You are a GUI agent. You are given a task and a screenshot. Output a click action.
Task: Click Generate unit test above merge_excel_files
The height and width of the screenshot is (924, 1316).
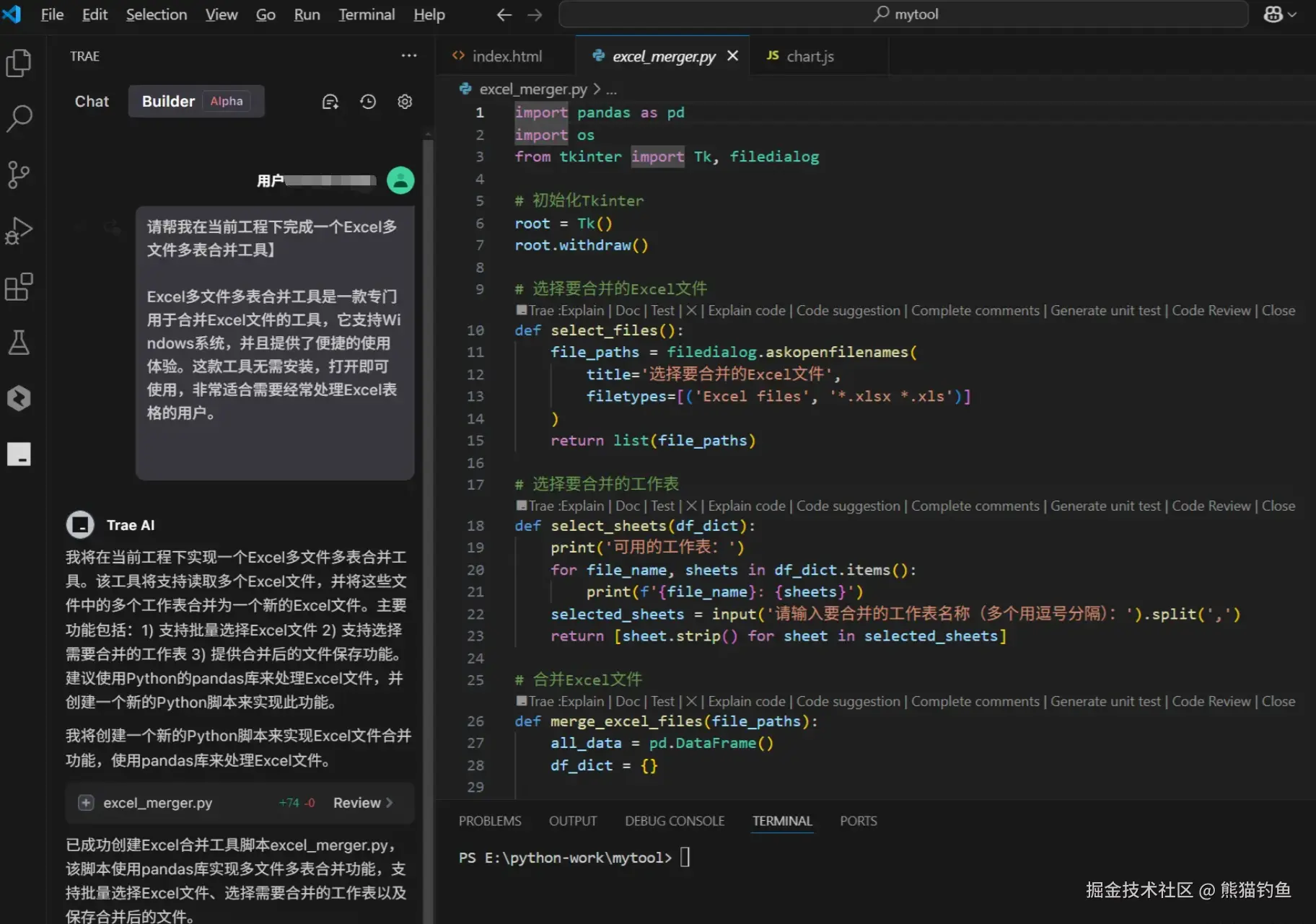coord(1105,702)
